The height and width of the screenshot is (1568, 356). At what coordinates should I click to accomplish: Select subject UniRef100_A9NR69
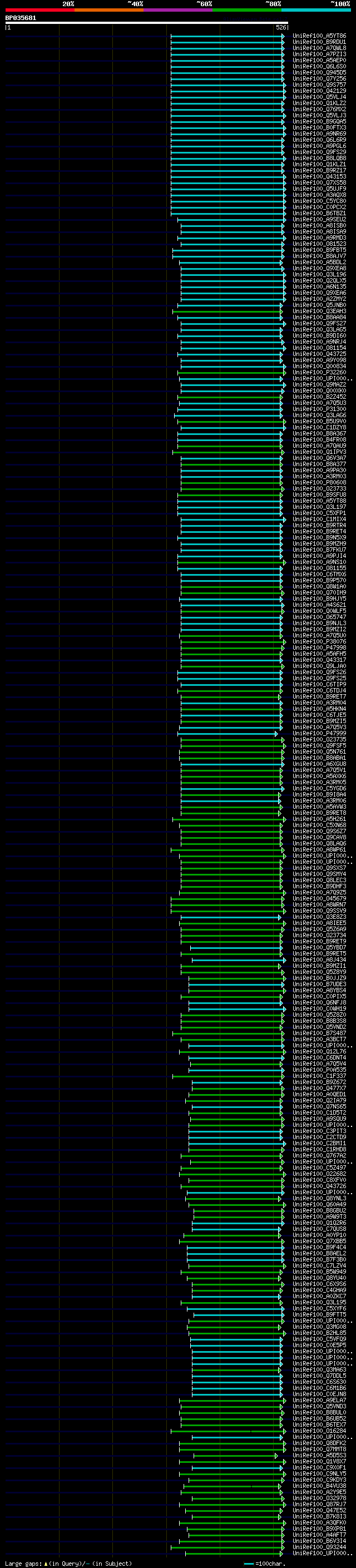click(x=319, y=134)
